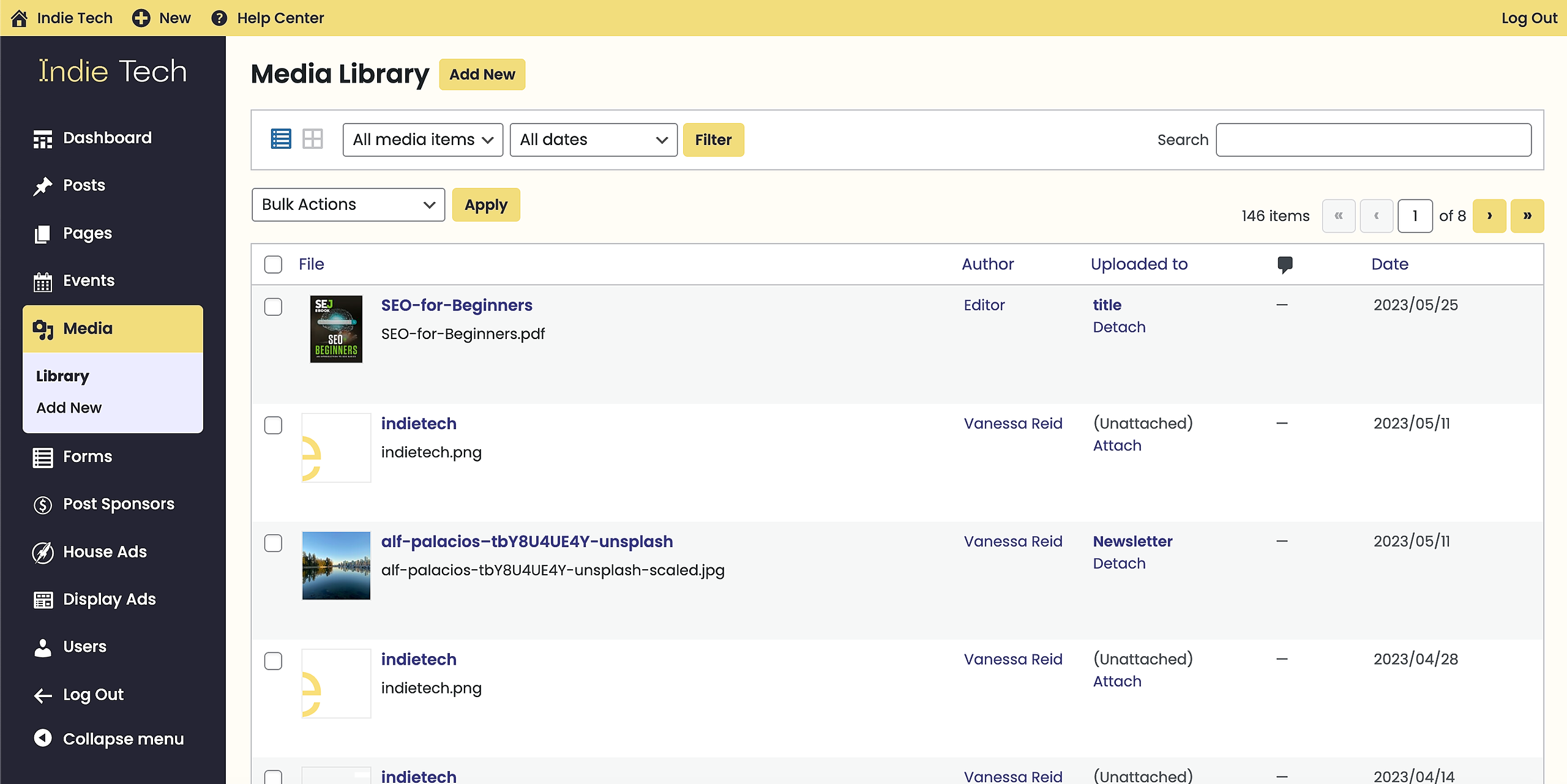Open House Ads in the sidebar

coord(105,551)
